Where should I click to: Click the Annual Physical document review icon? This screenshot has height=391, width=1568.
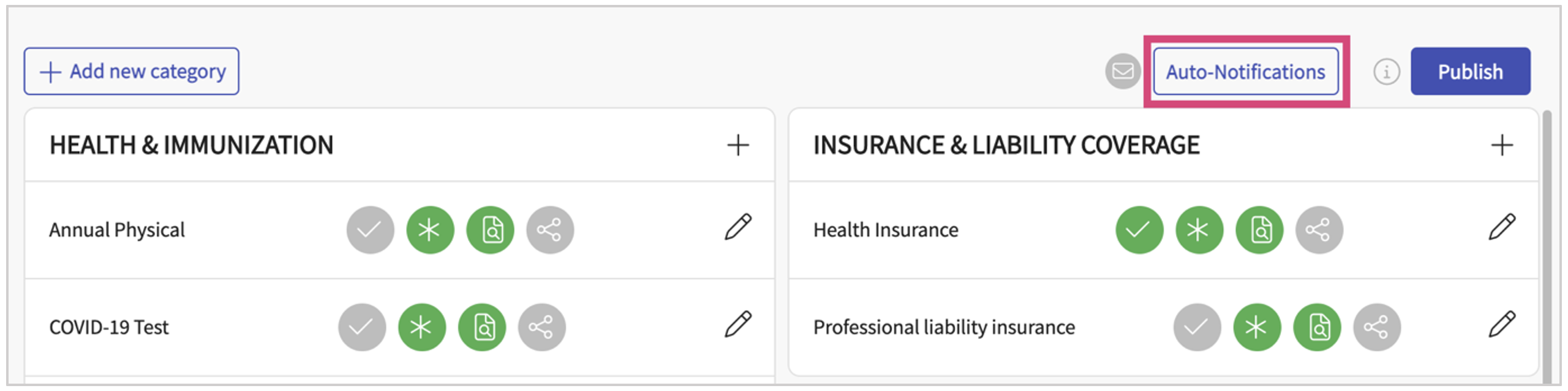[x=491, y=230]
